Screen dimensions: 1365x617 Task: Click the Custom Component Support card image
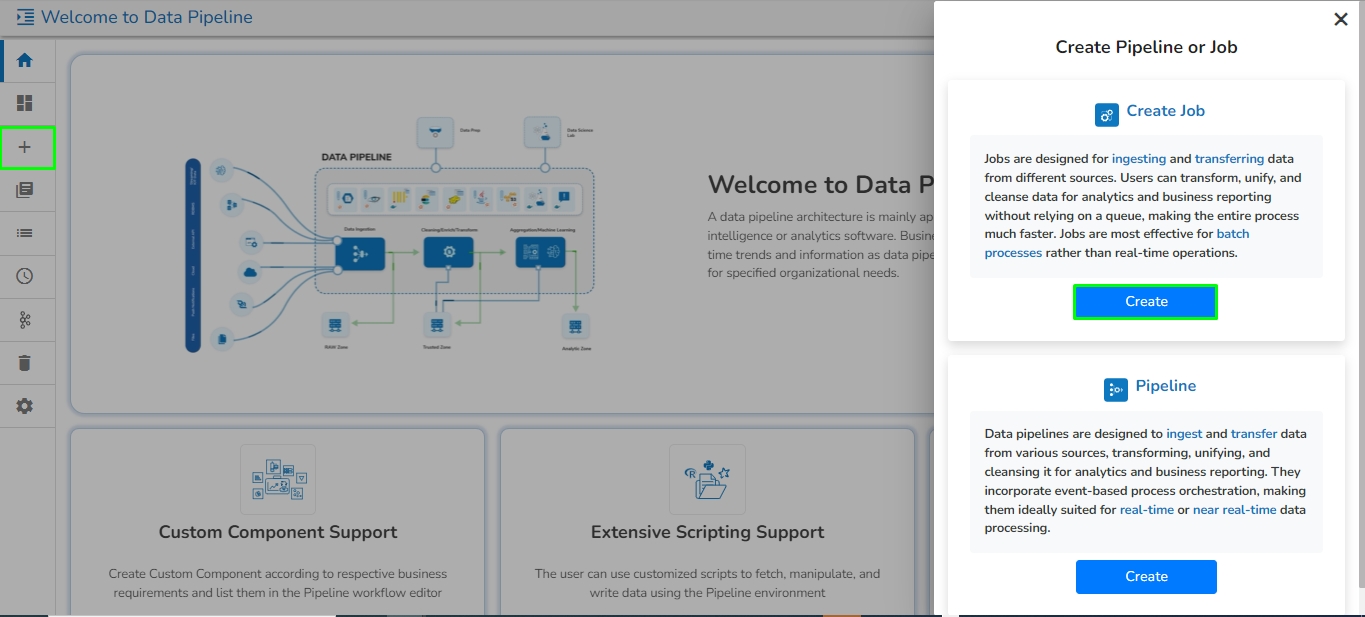click(x=278, y=480)
